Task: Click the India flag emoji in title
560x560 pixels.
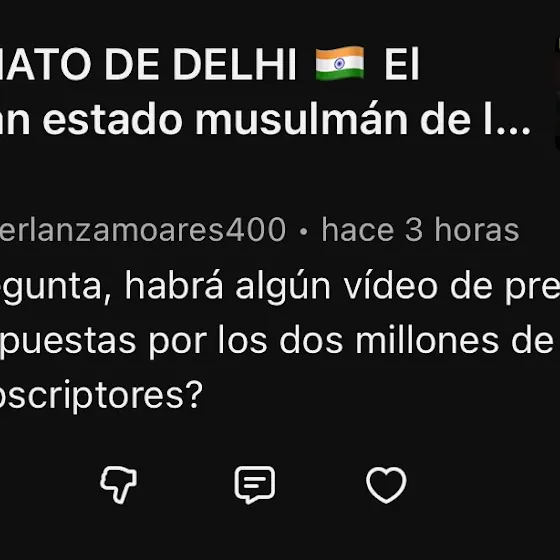Action: click(x=340, y=64)
